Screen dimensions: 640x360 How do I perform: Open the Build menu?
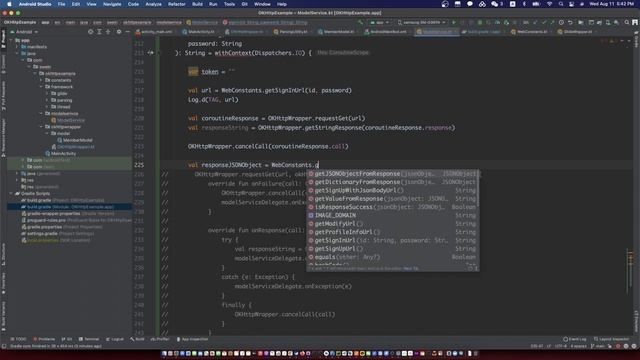point(198,4)
